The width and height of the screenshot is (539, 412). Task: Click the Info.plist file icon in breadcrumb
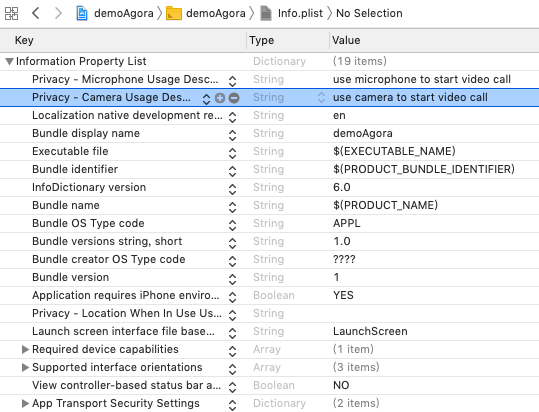click(266, 13)
